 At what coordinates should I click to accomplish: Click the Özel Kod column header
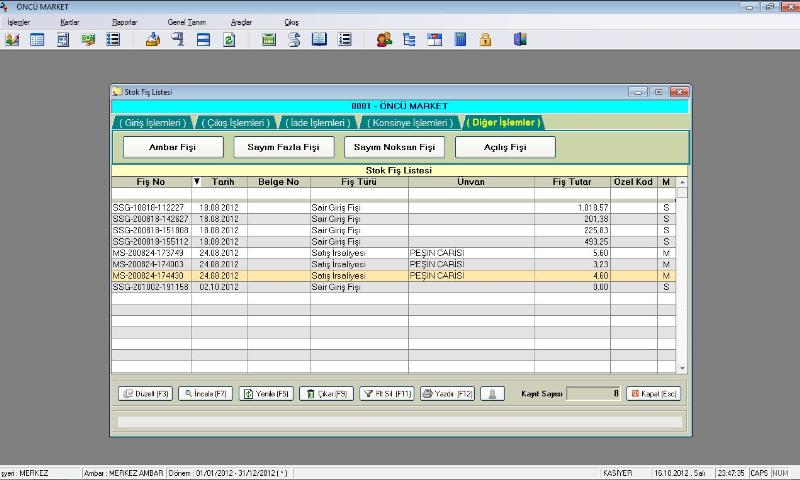[634, 182]
